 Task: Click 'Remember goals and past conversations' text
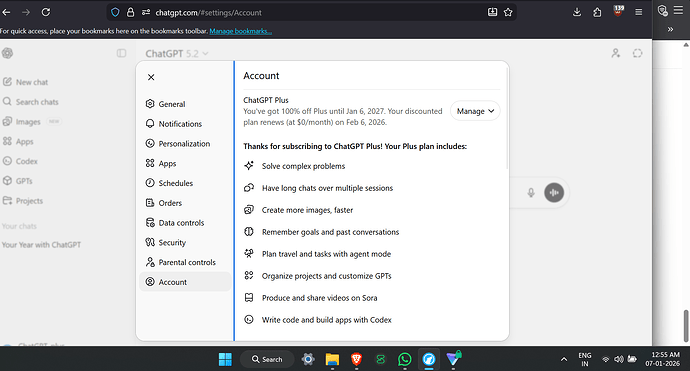point(330,232)
